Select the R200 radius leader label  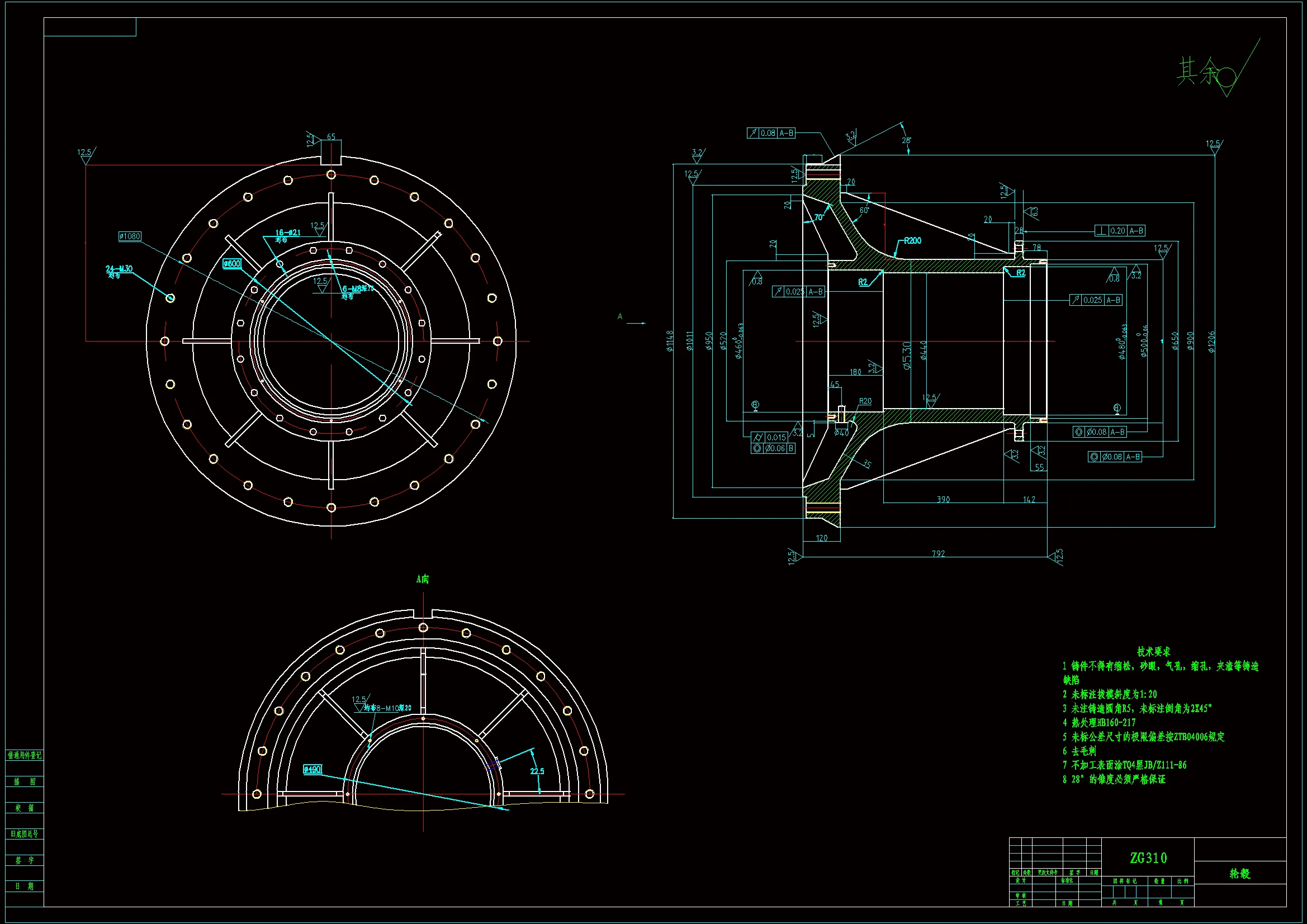912,241
